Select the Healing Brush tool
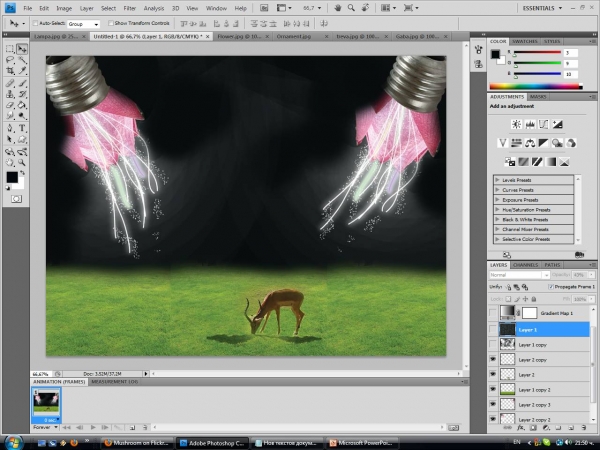The width and height of the screenshot is (600, 450). coord(10,83)
